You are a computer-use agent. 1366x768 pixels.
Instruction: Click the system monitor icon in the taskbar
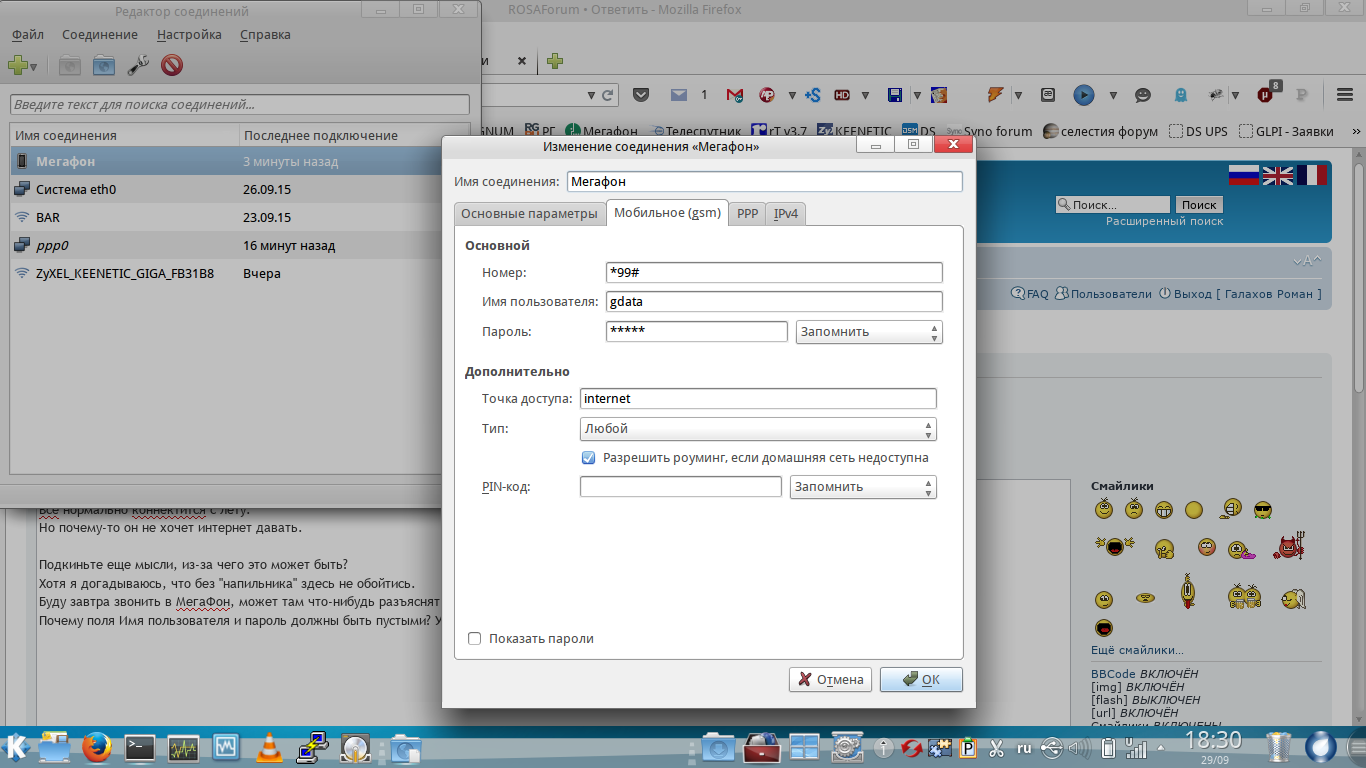(x=183, y=747)
